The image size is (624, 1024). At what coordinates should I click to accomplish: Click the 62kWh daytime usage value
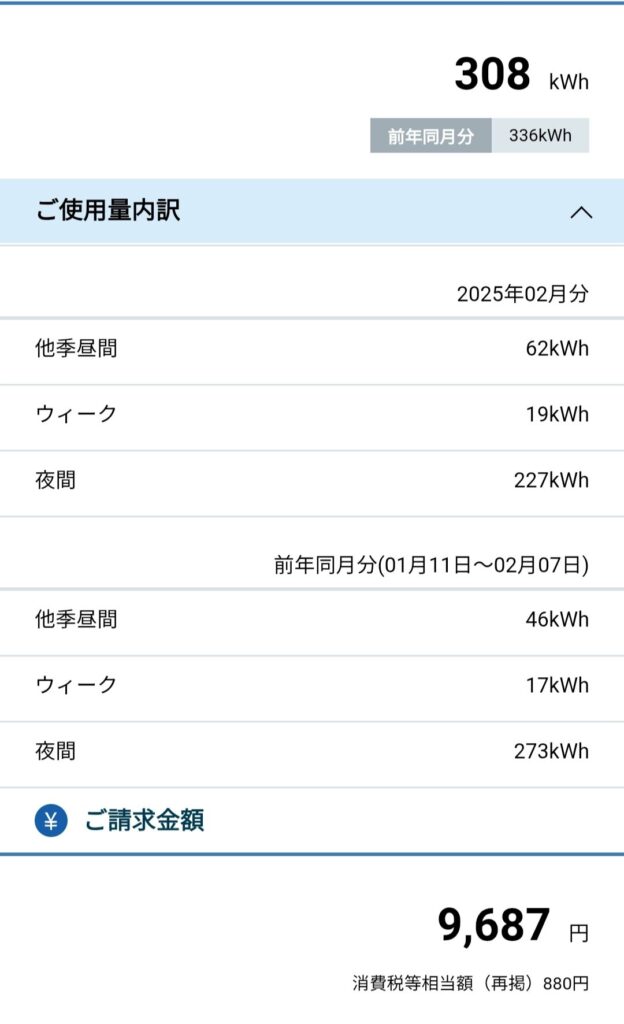coord(557,349)
